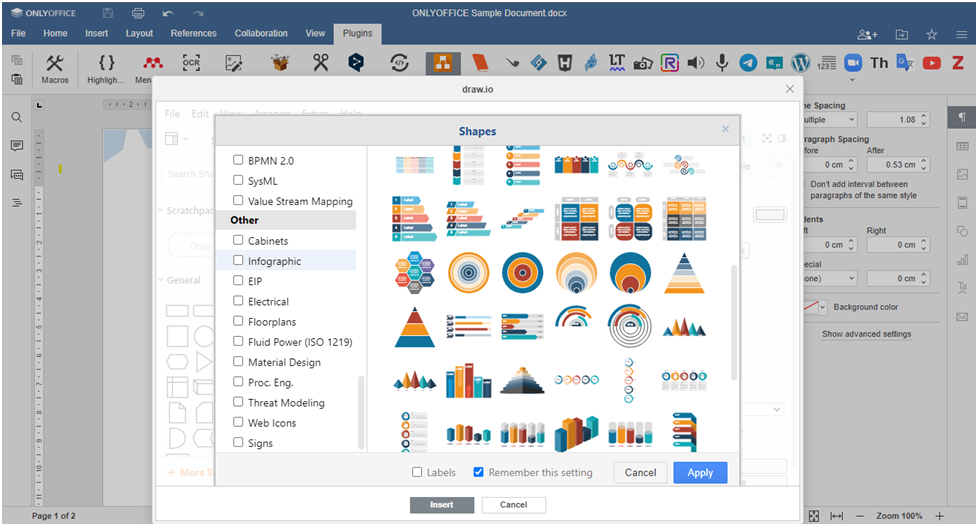
Task: Enable the Cabinets shape library
Action: pyautogui.click(x=238, y=240)
